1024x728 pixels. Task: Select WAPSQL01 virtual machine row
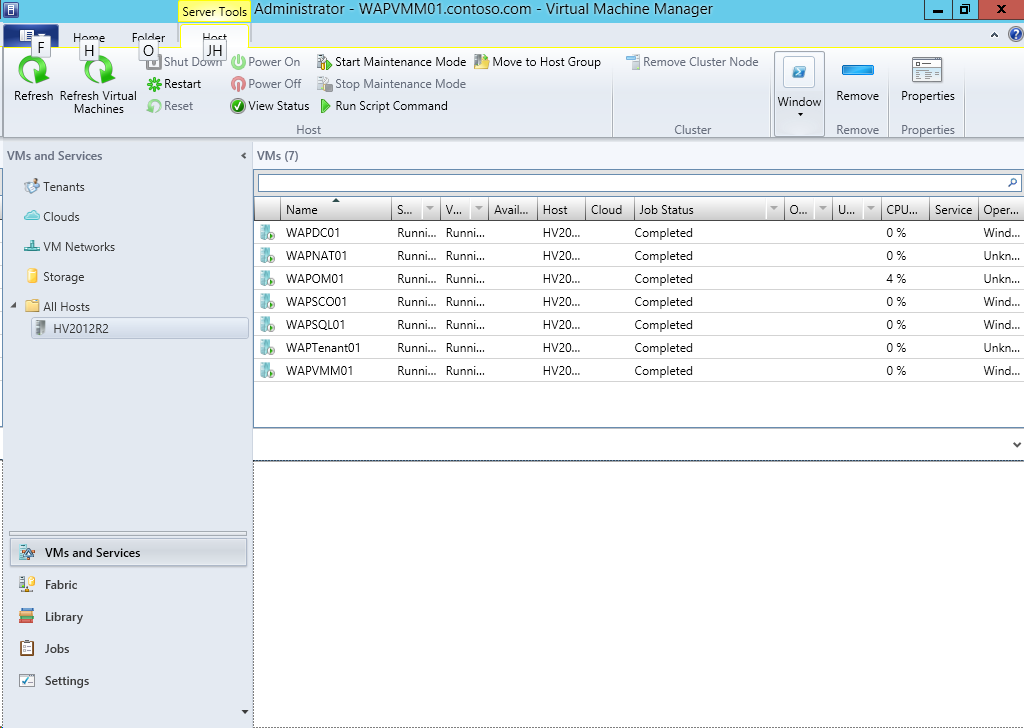pyautogui.click(x=639, y=324)
